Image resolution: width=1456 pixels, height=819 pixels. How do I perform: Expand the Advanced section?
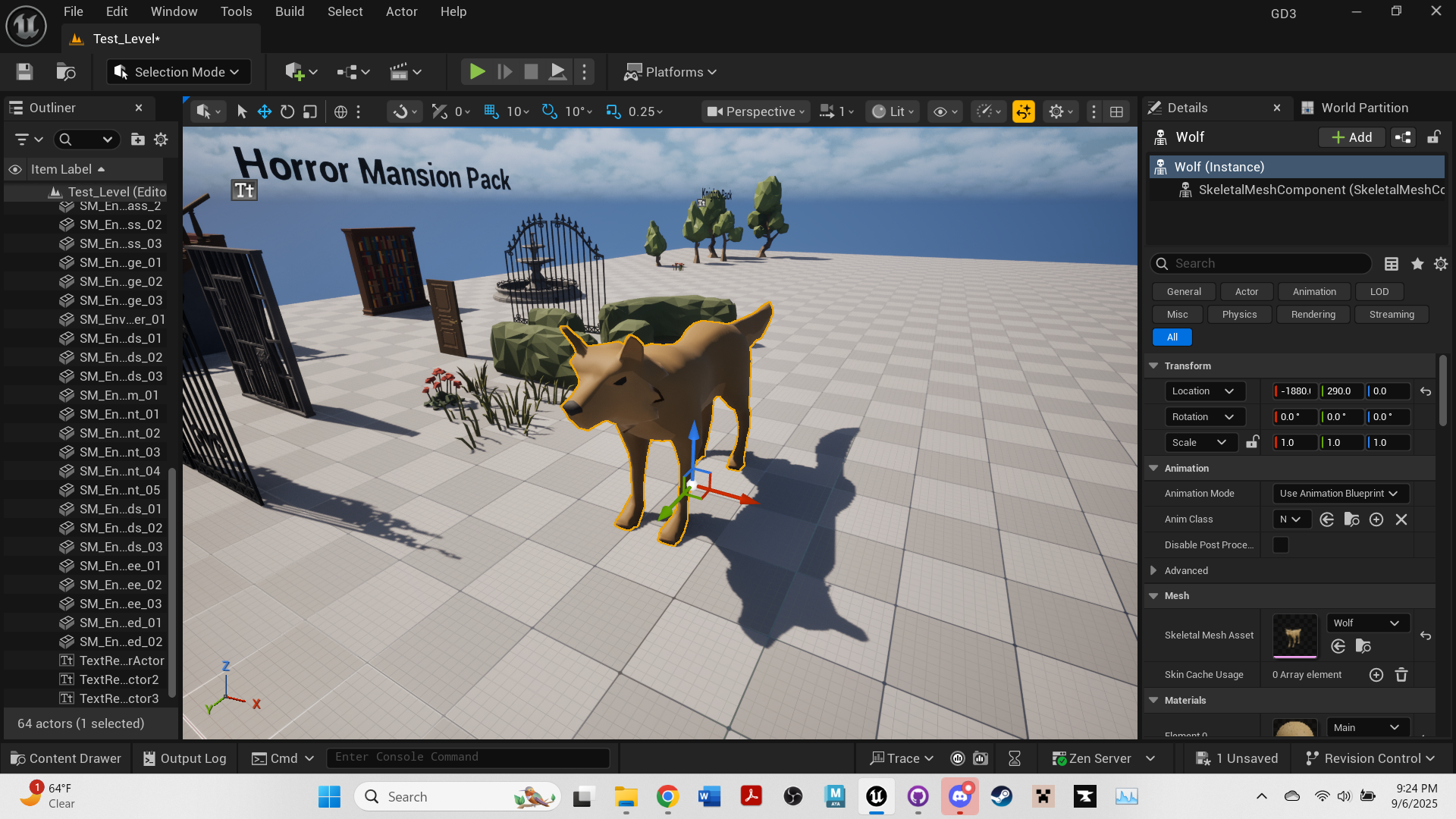coord(1153,571)
